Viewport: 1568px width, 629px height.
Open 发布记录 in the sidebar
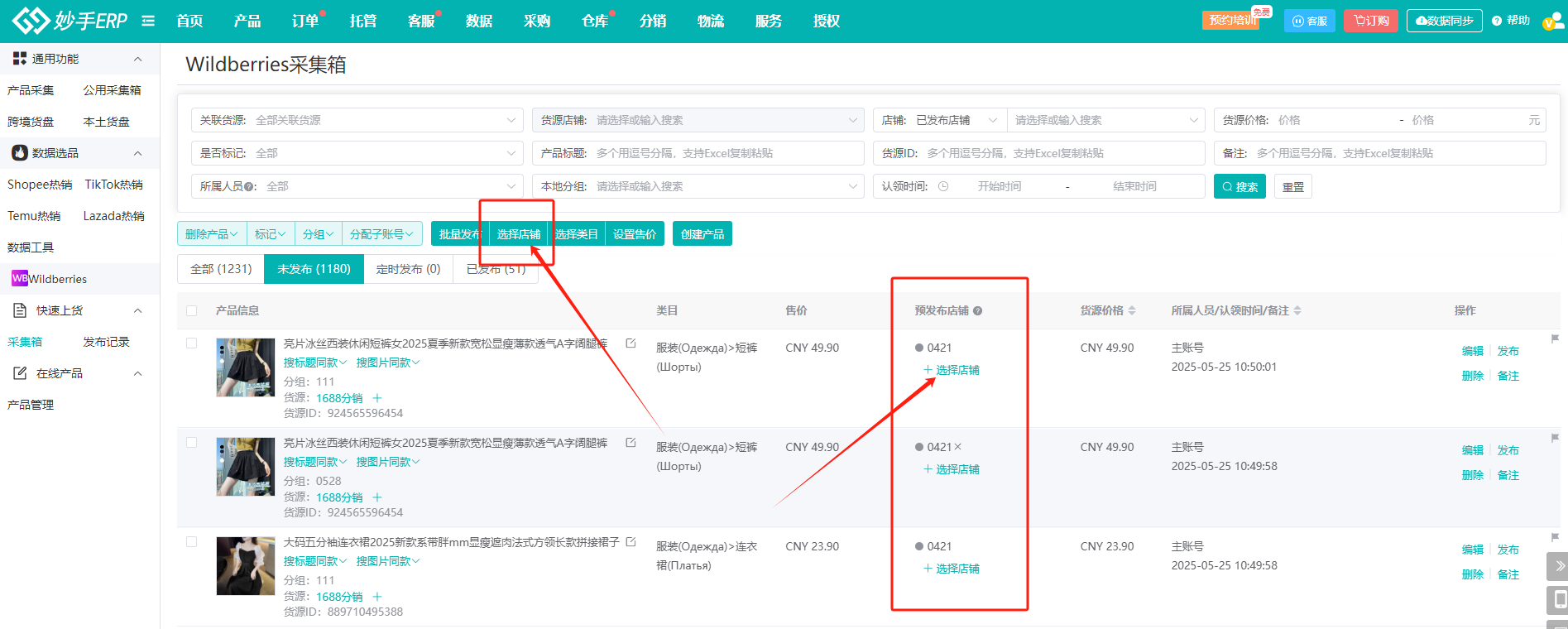[106, 342]
